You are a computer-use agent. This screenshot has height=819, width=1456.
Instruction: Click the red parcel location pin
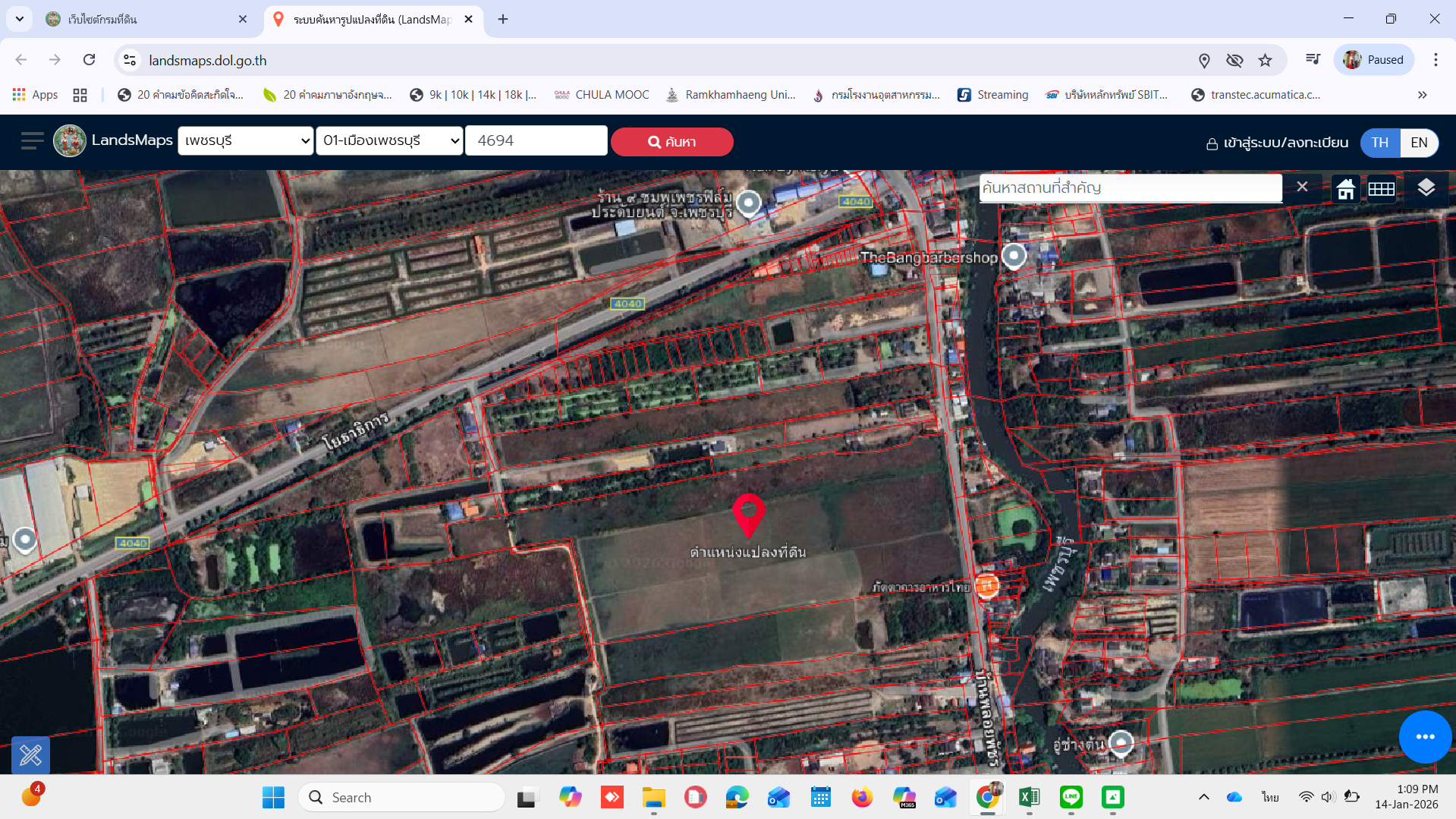[748, 514]
